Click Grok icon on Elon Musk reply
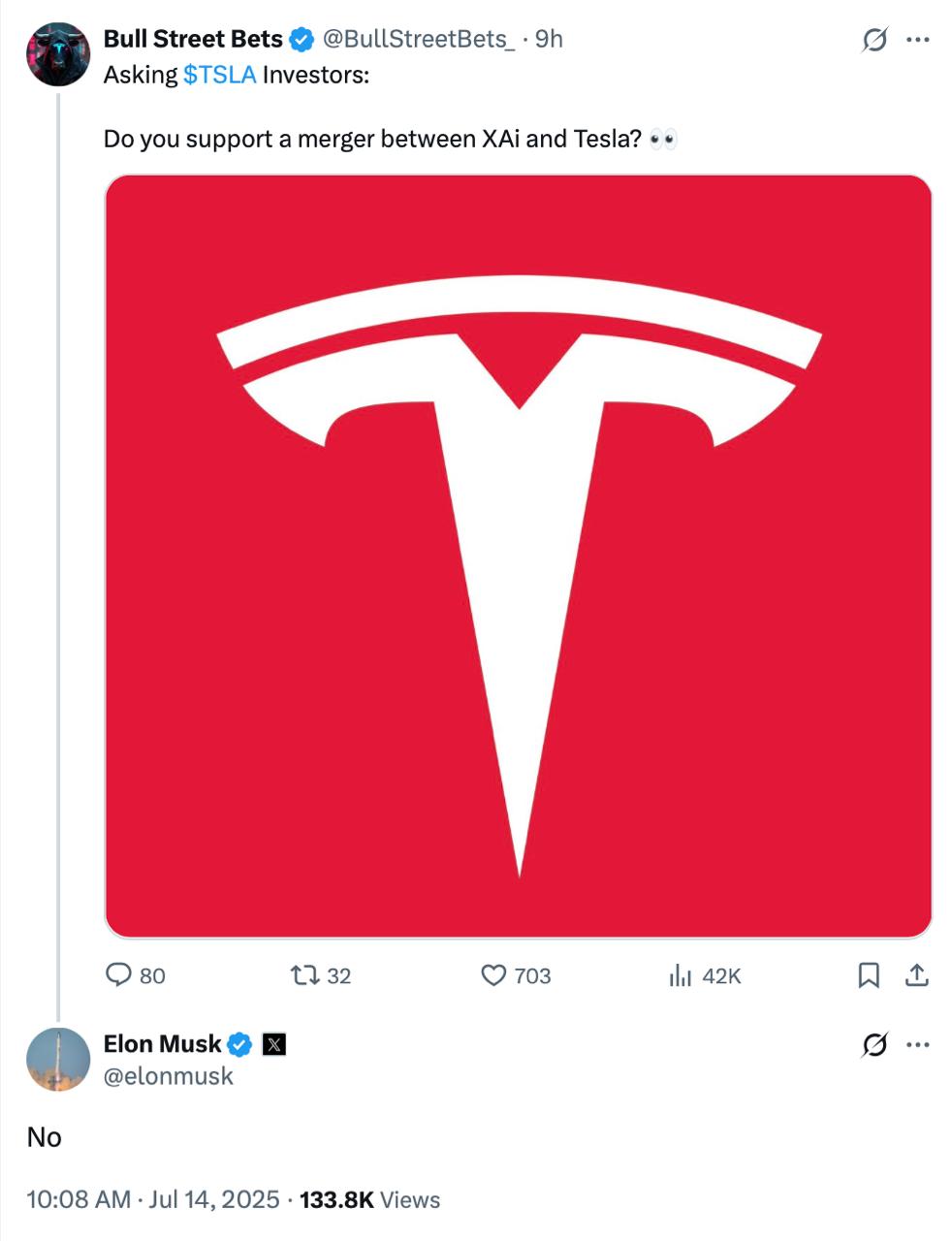 tap(873, 1045)
